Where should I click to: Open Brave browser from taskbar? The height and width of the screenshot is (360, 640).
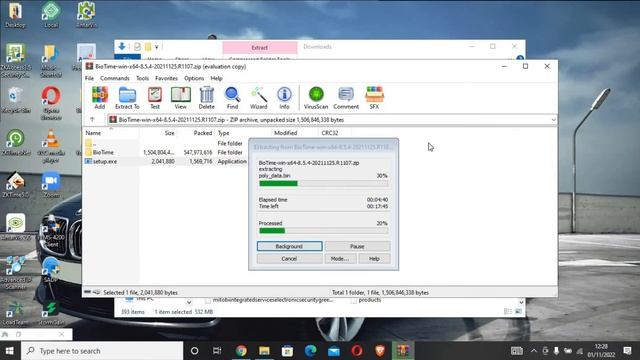[x=380, y=351]
